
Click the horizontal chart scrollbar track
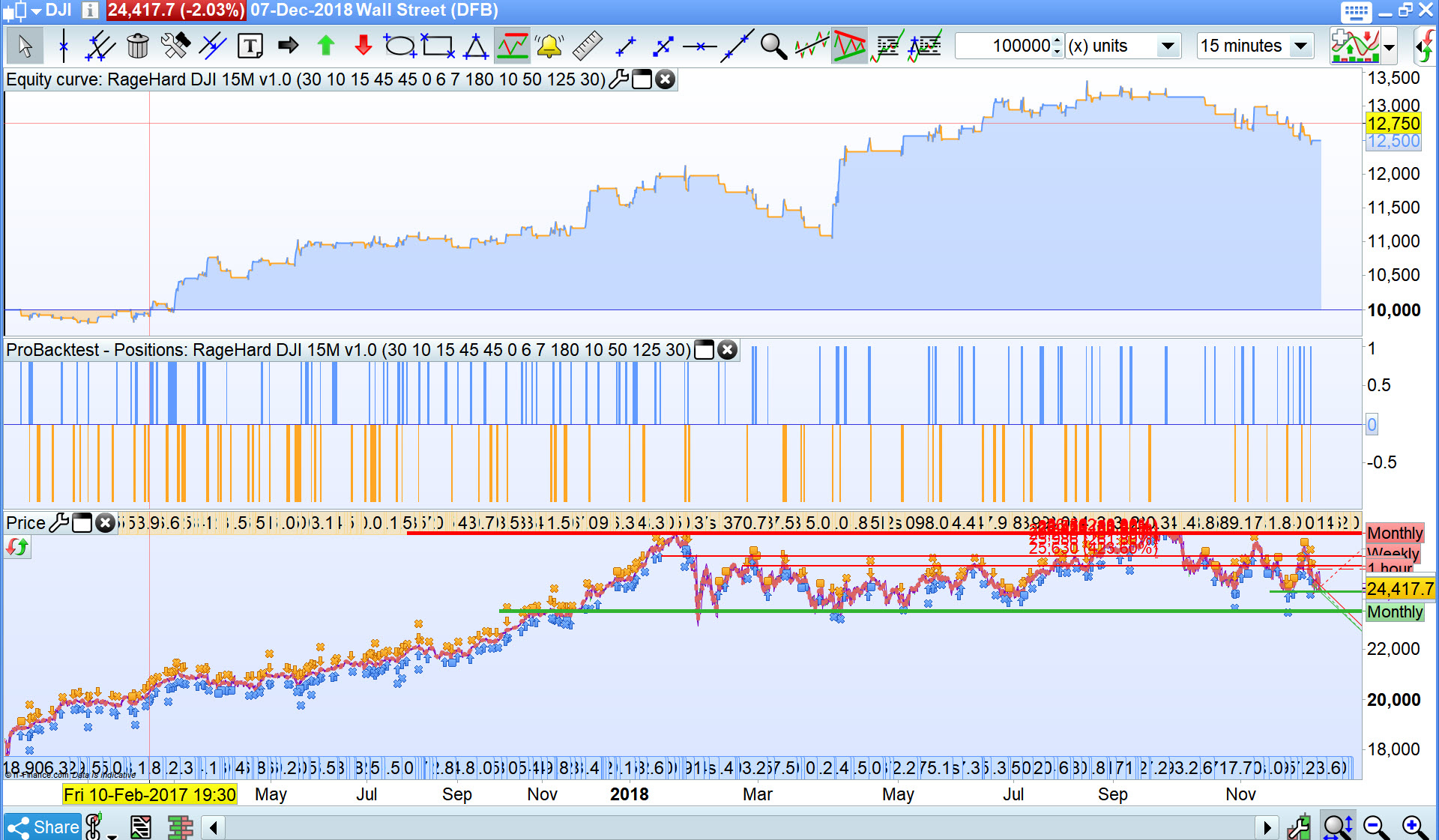coord(738,827)
